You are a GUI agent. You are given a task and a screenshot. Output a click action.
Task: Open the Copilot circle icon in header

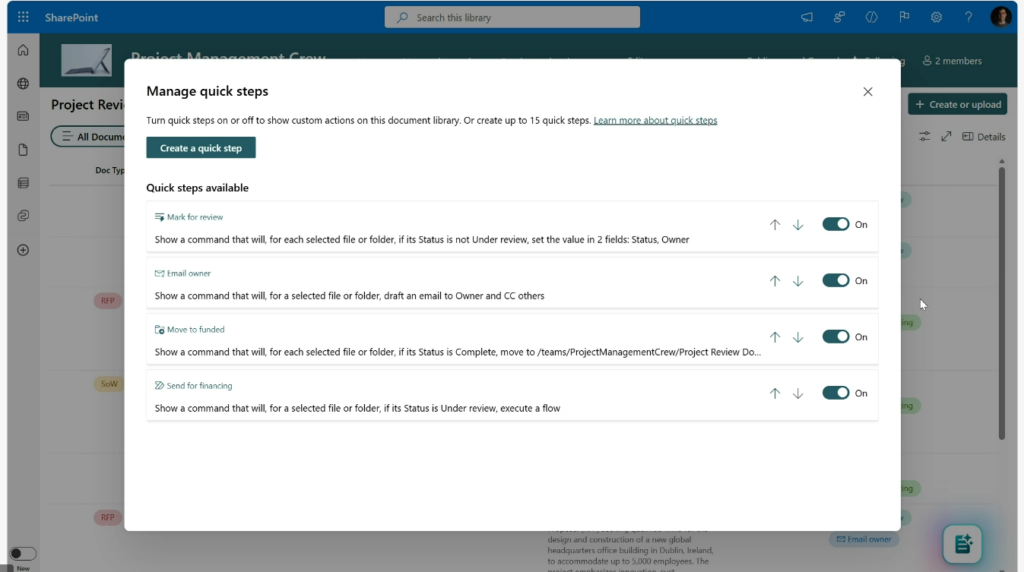point(871,18)
